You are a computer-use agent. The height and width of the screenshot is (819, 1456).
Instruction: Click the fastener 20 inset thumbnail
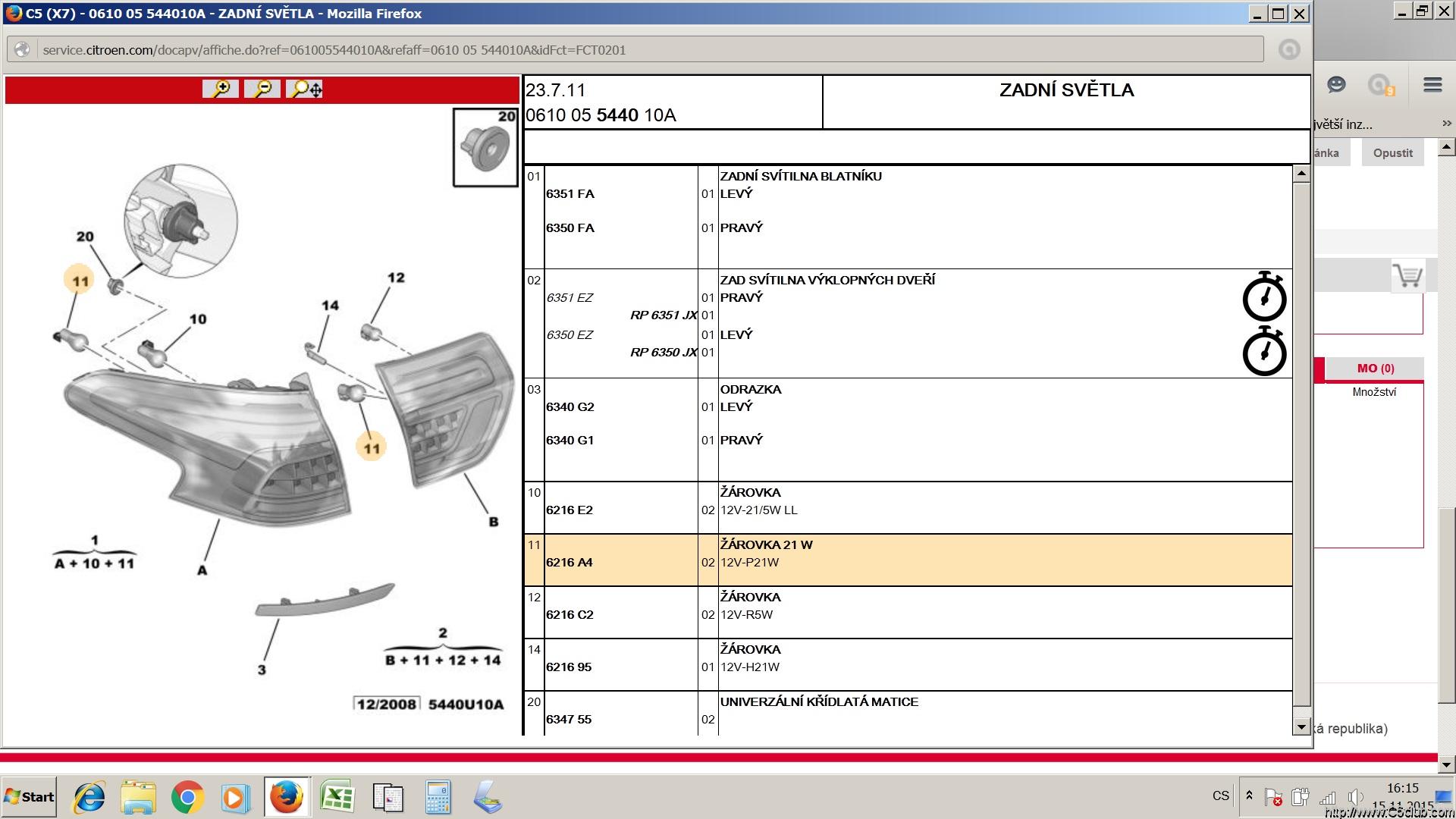[x=485, y=147]
